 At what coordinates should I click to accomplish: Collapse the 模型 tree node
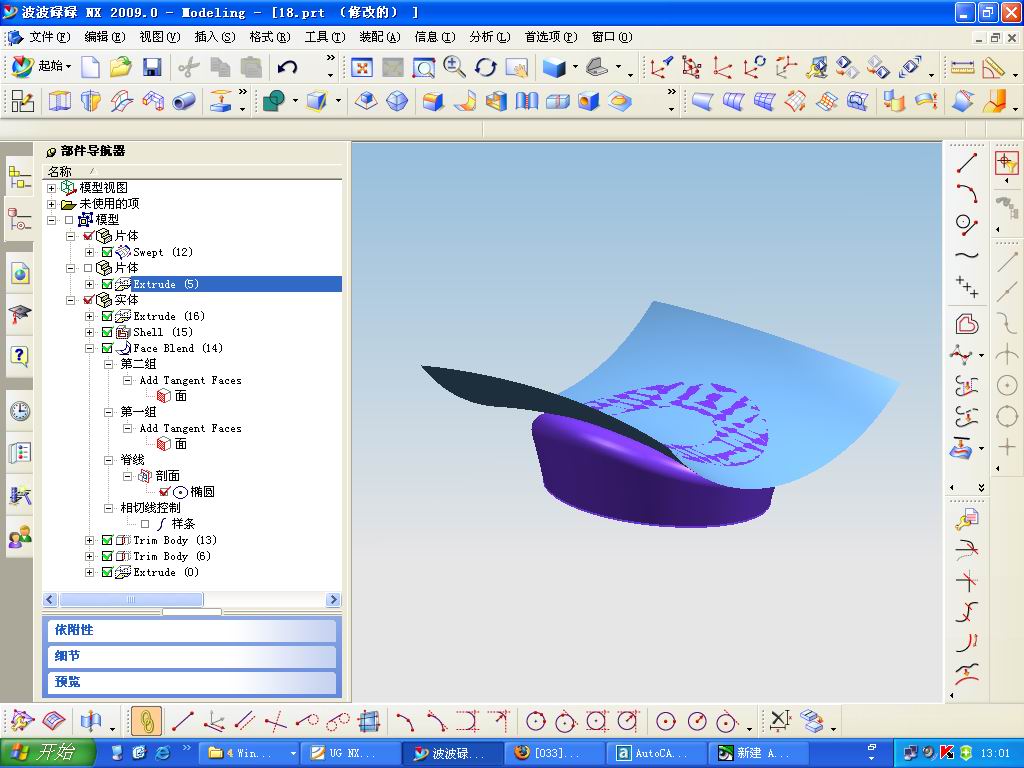[x=52, y=220]
